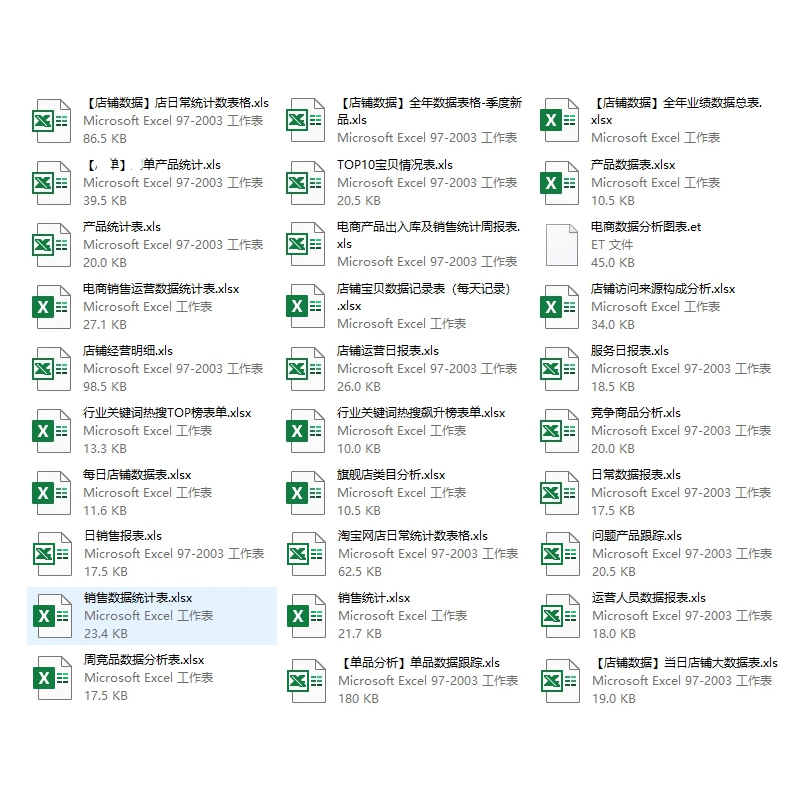The height and width of the screenshot is (800, 800).
Task: Select the icon for 【单品分析】单品数据跟踪.xls
Action: (307, 681)
